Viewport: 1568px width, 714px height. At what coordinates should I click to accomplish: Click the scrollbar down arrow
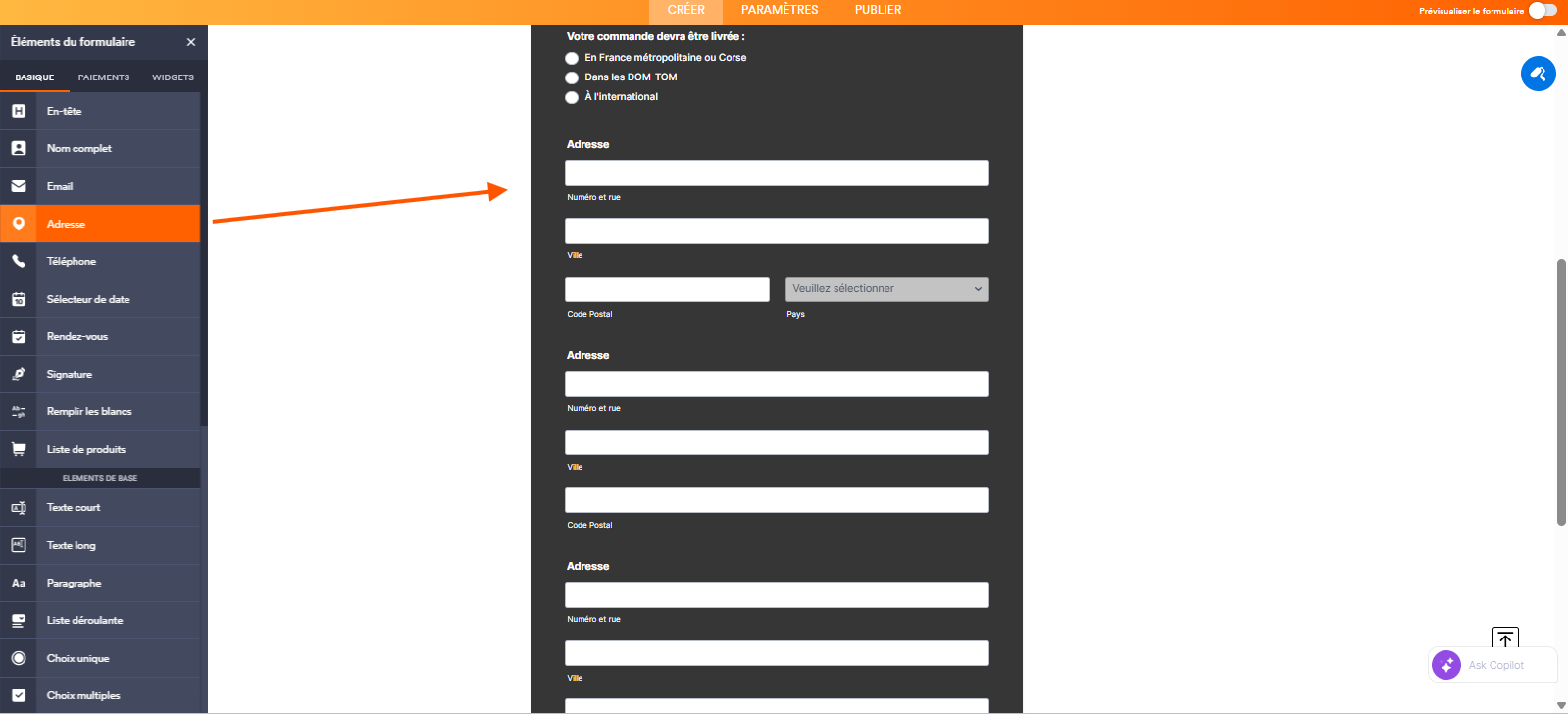tap(1561, 705)
